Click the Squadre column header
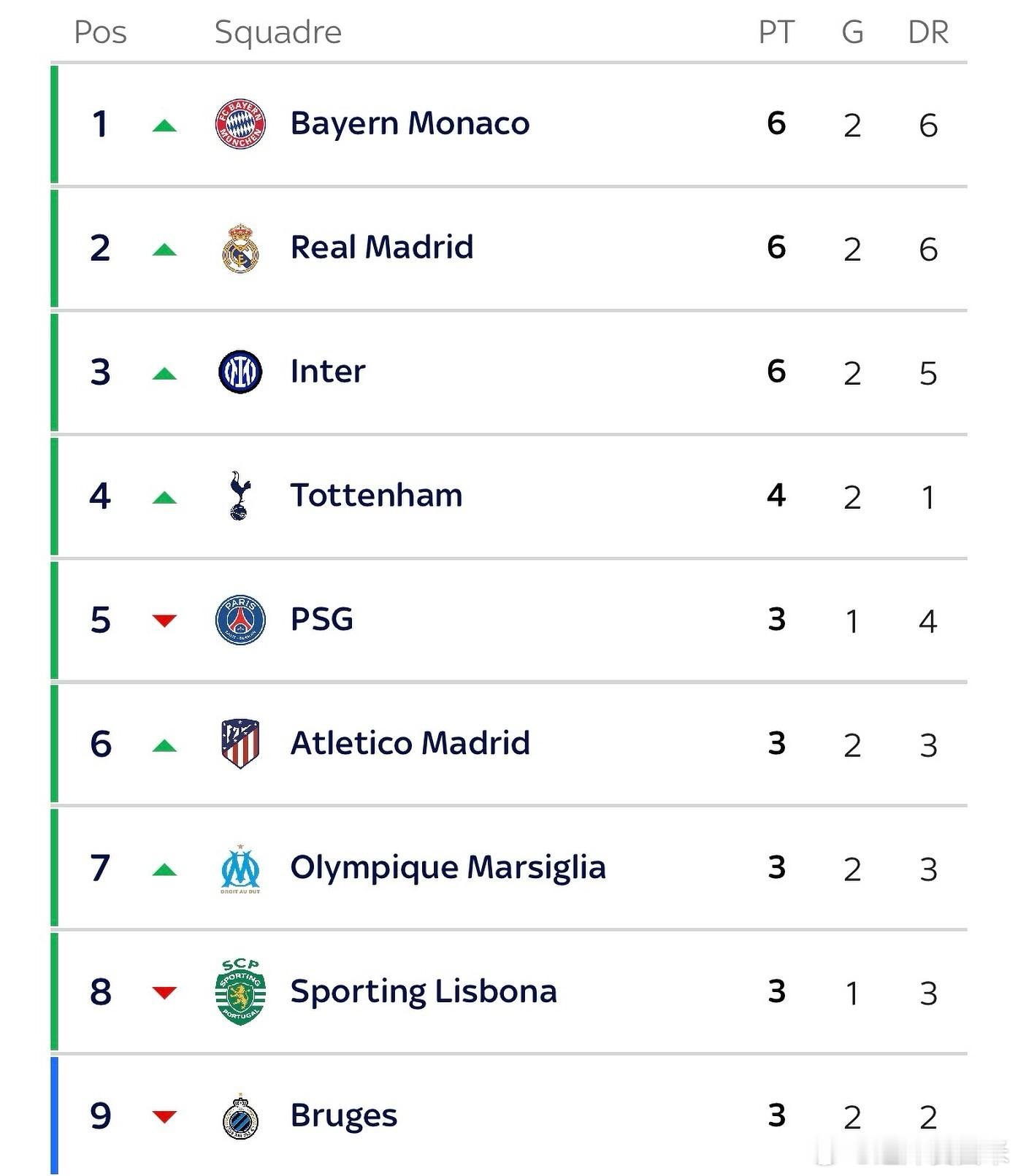This screenshot has width=1018, height=1176. click(x=278, y=32)
